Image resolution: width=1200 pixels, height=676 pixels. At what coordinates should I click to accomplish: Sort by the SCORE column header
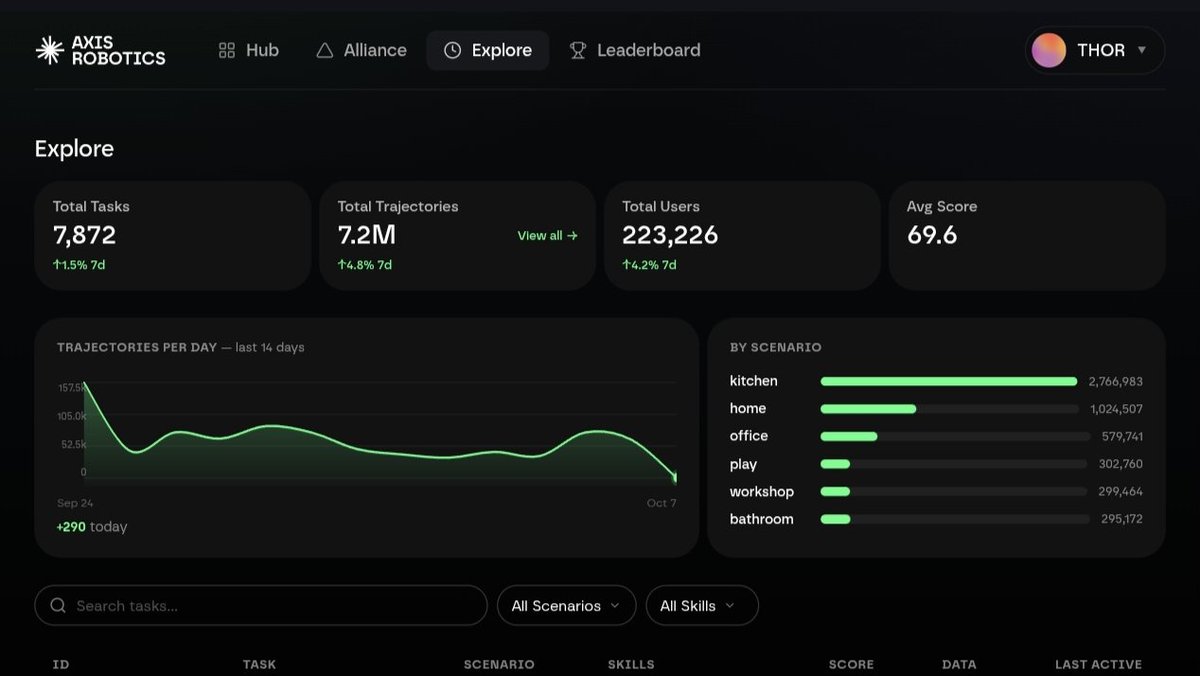pos(851,664)
